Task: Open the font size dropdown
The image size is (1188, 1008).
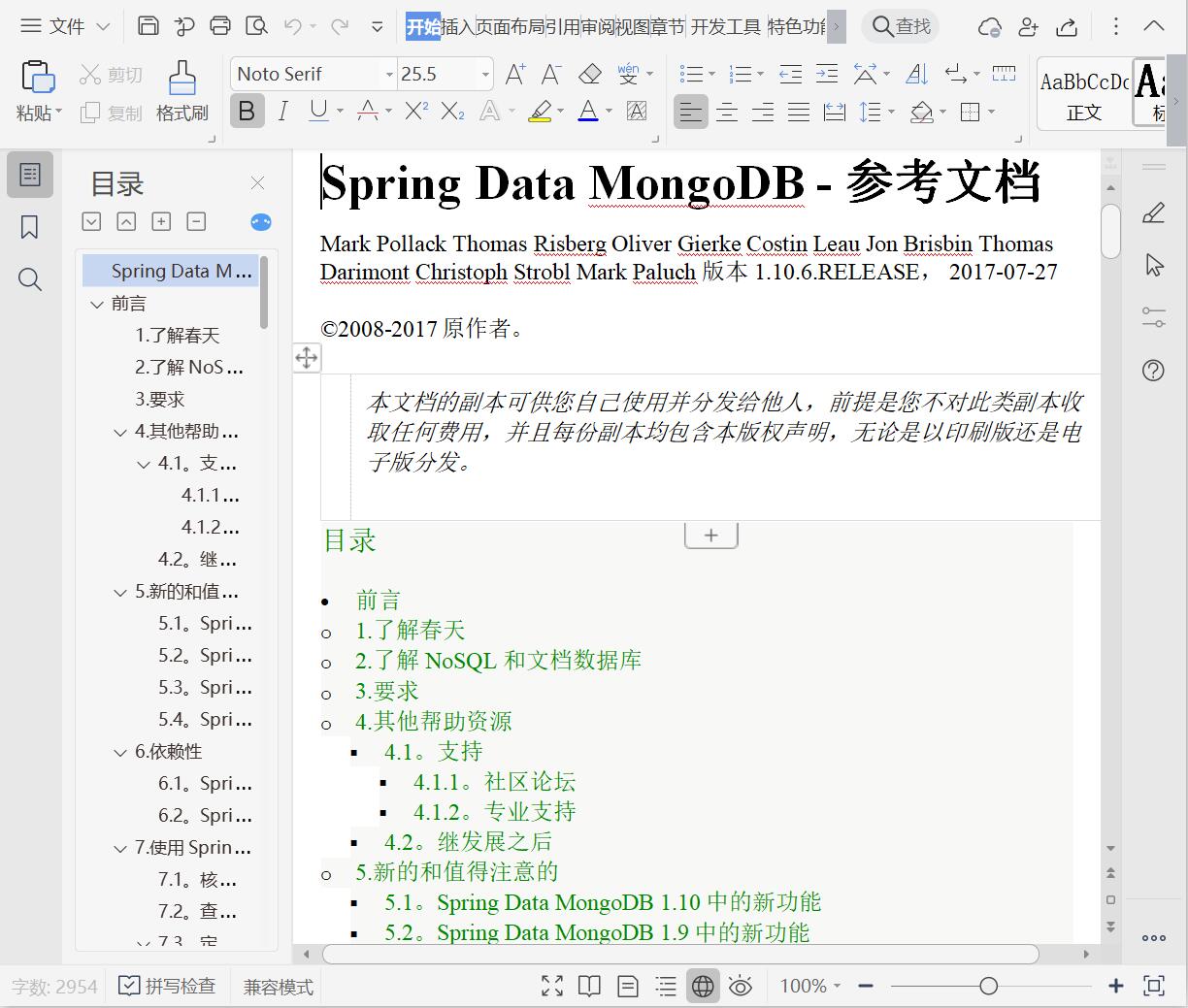Action: 485,75
